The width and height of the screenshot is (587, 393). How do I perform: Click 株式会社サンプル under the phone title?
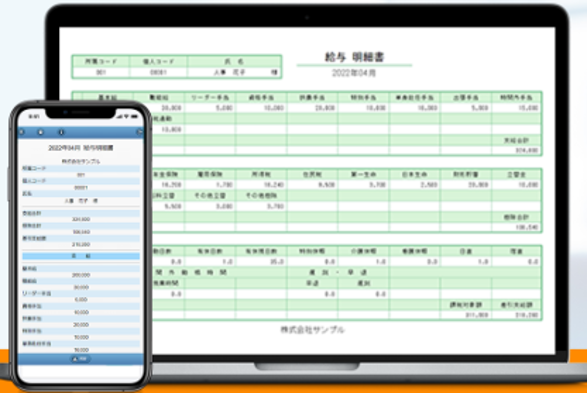(80, 161)
